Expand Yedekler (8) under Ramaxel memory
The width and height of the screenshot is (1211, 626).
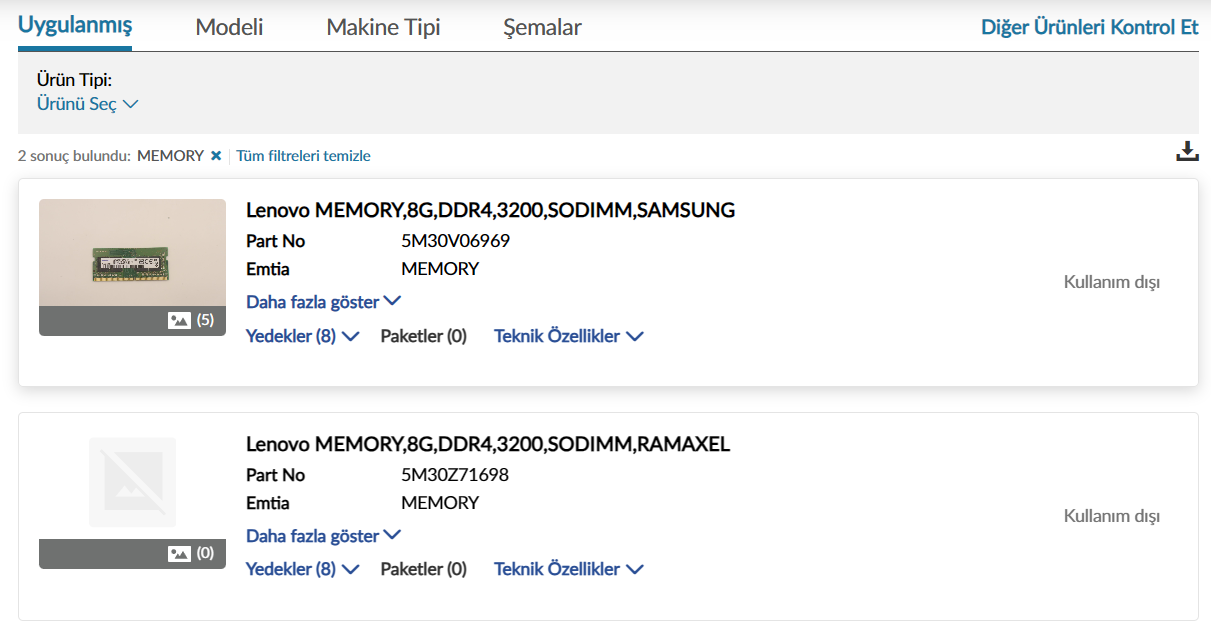point(302,569)
